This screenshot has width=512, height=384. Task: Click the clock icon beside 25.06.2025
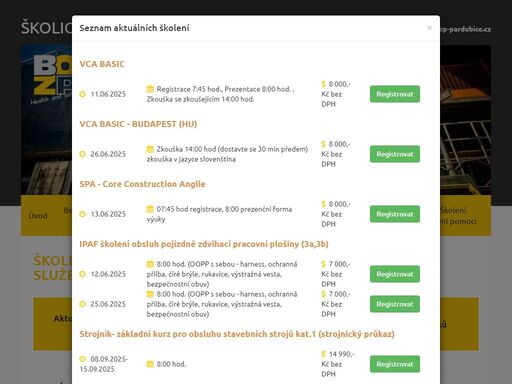click(83, 304)
